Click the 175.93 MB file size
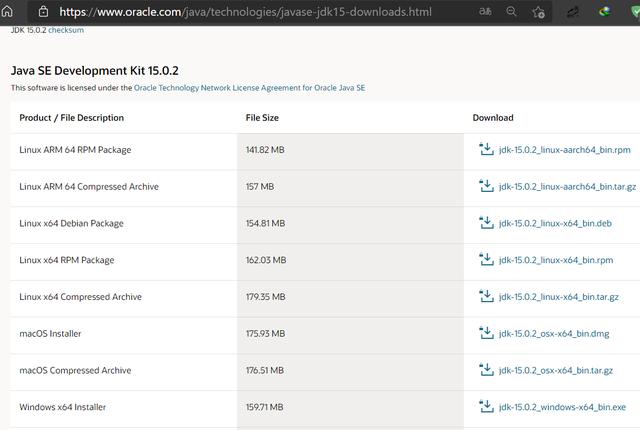640x430 pixels. 265,333
